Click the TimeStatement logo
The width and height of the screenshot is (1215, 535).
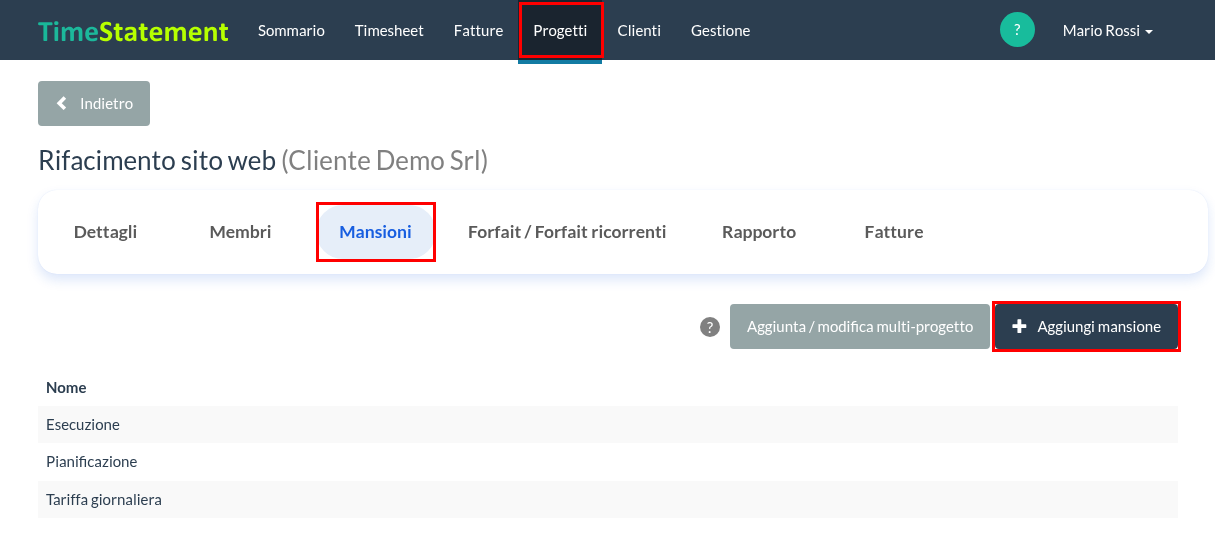point(133,31)
